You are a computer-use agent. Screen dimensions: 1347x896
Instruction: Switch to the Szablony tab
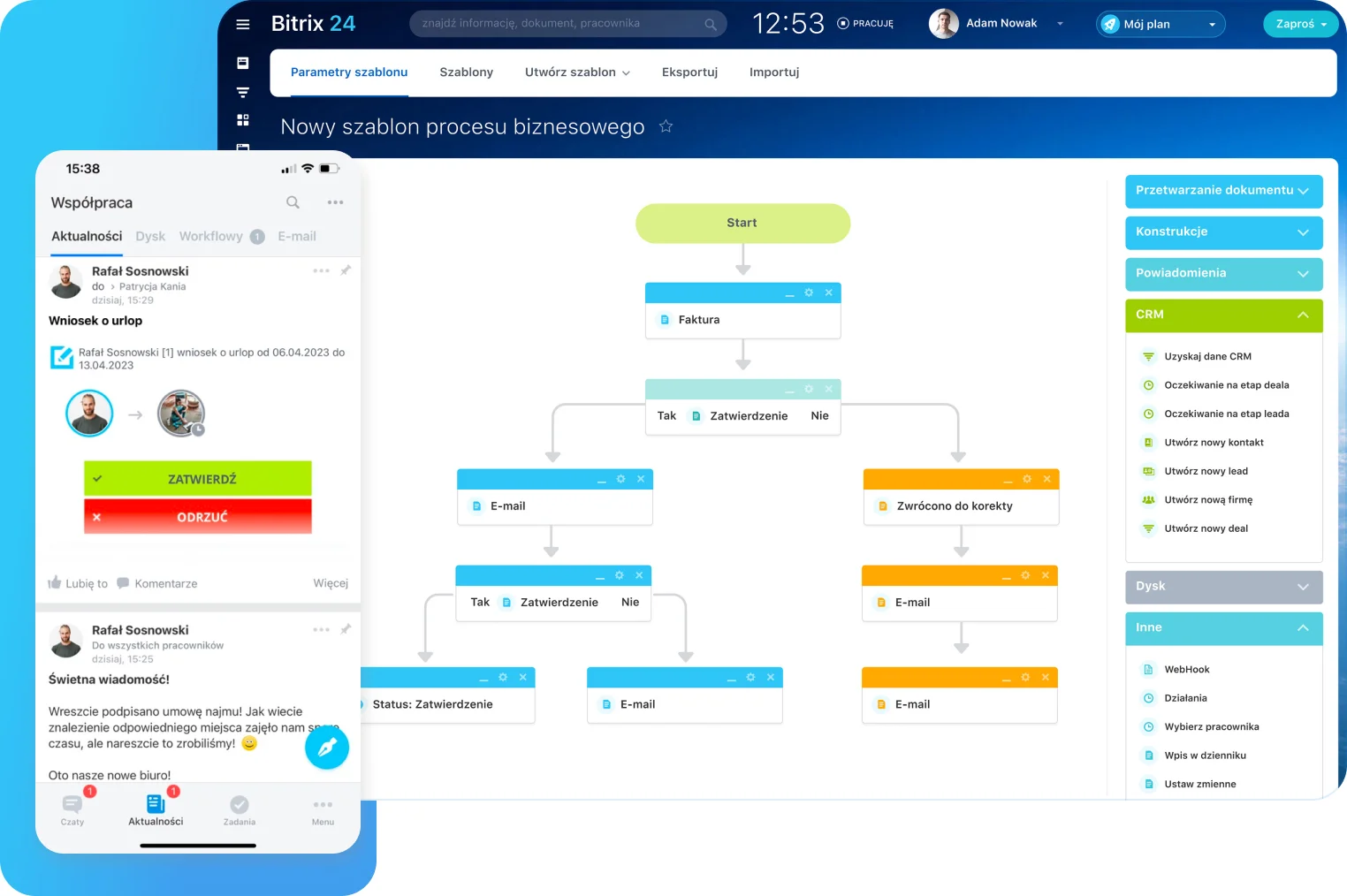(466, 72)
